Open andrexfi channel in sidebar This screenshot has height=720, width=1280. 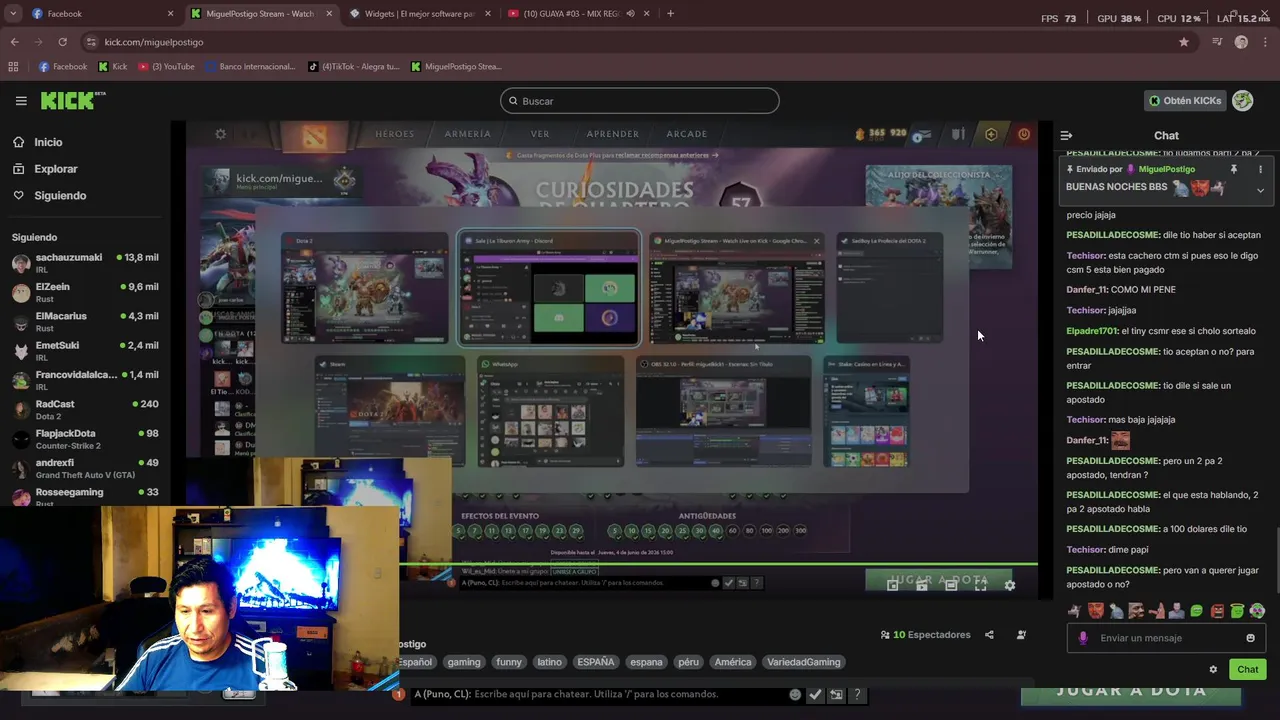pos(85,468)
